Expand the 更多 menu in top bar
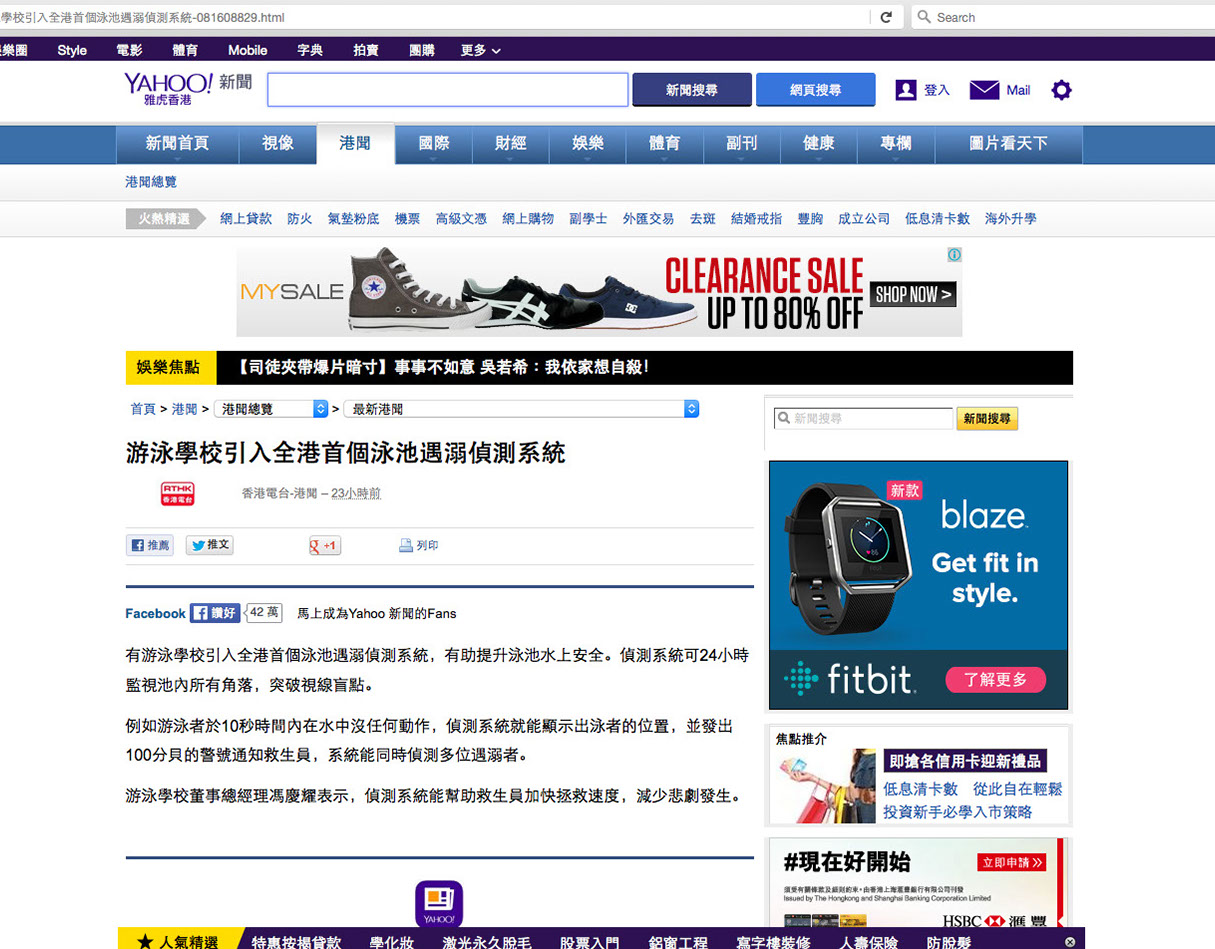 point(481,50)
